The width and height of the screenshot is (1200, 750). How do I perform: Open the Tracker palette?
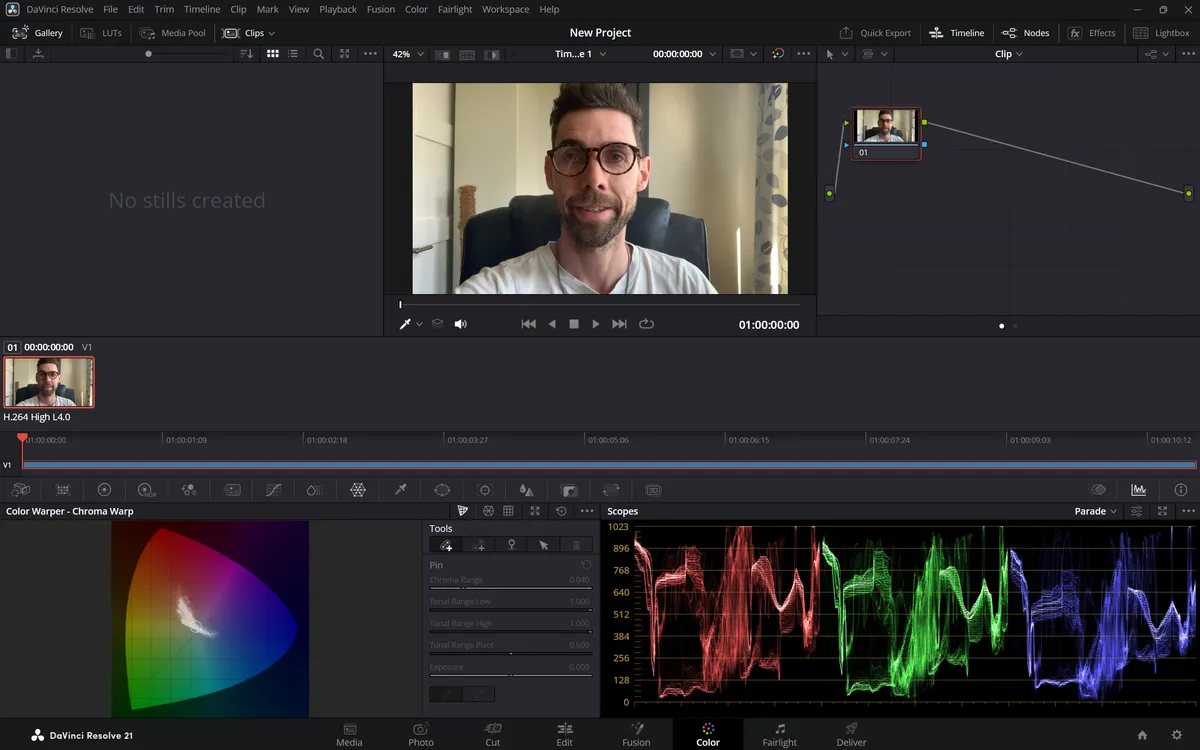point(485,490)
